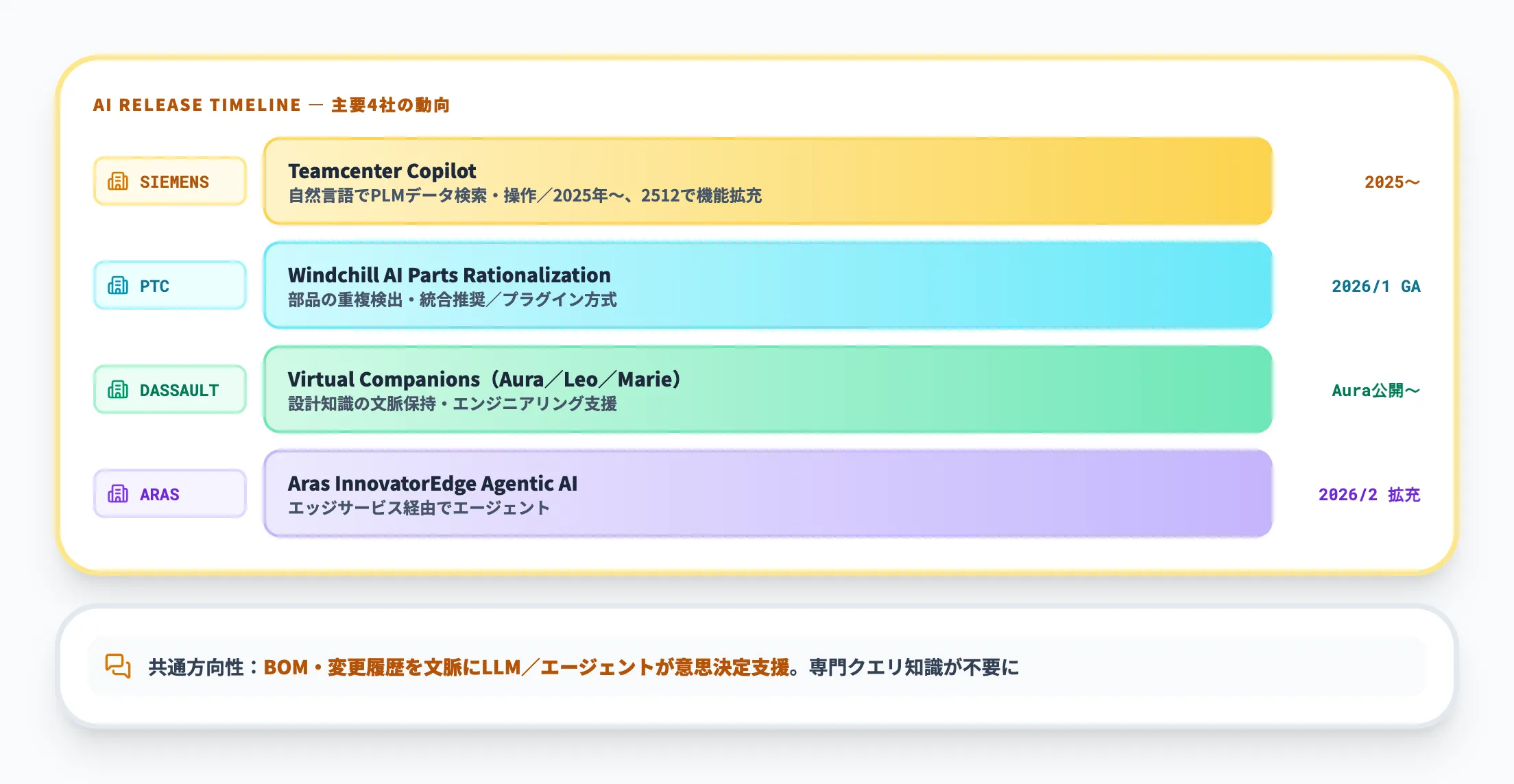
Task: Click the building icon in the ARAS badge
Action: [x=118, y=494]
